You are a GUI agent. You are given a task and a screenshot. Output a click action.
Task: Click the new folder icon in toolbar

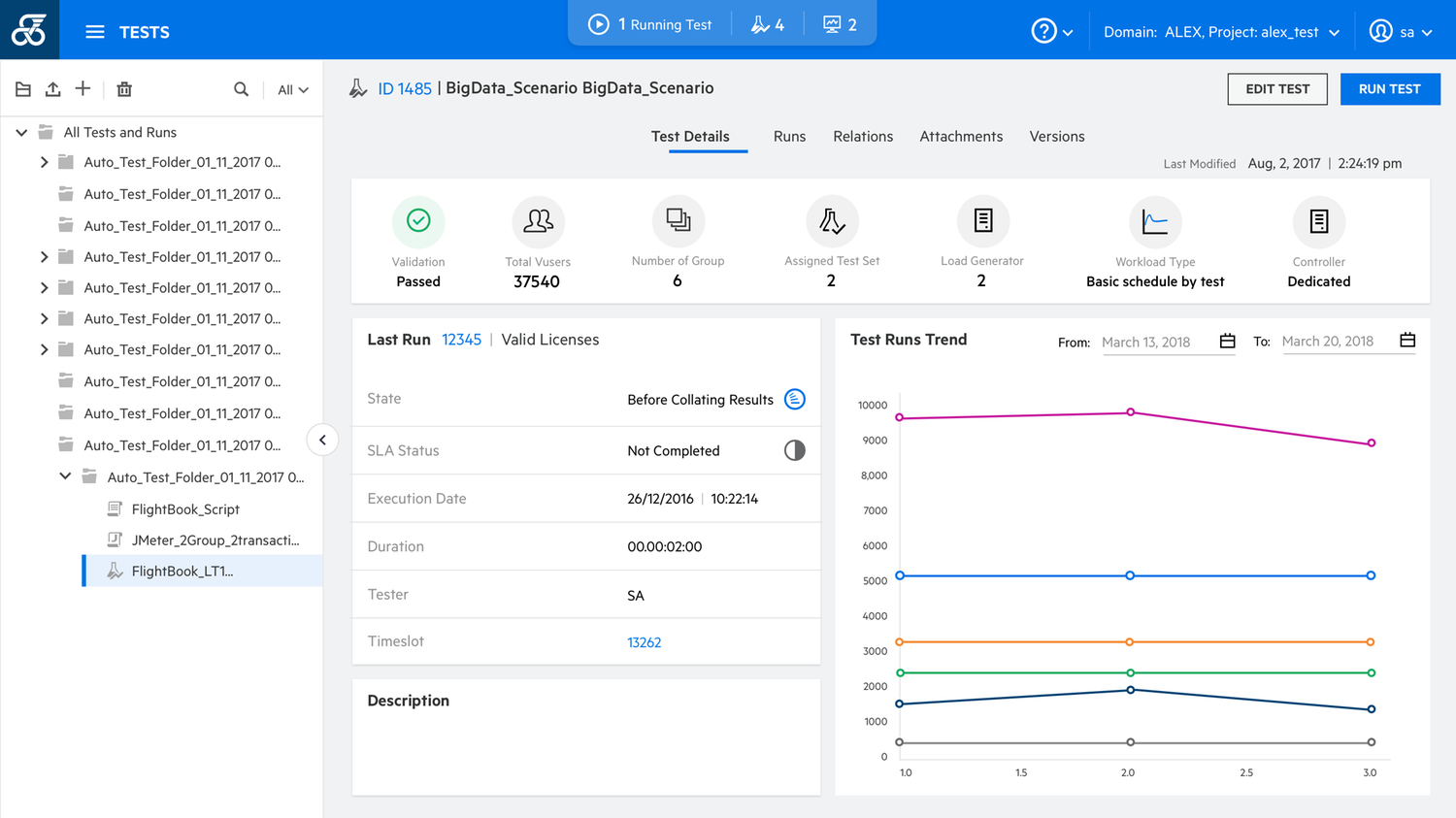point(23,89)
